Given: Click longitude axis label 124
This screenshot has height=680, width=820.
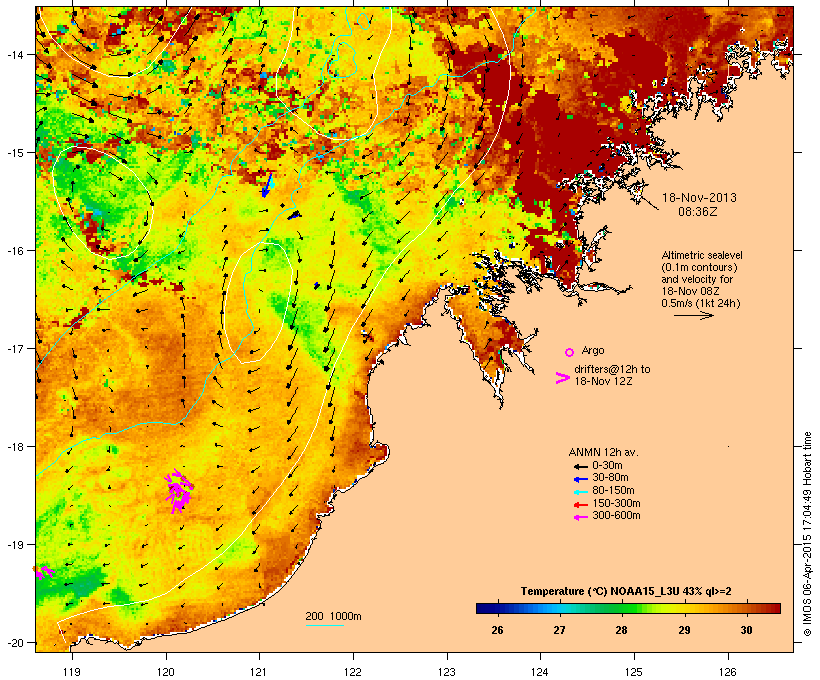Looking at the screenshot, I should pos(540,672).
